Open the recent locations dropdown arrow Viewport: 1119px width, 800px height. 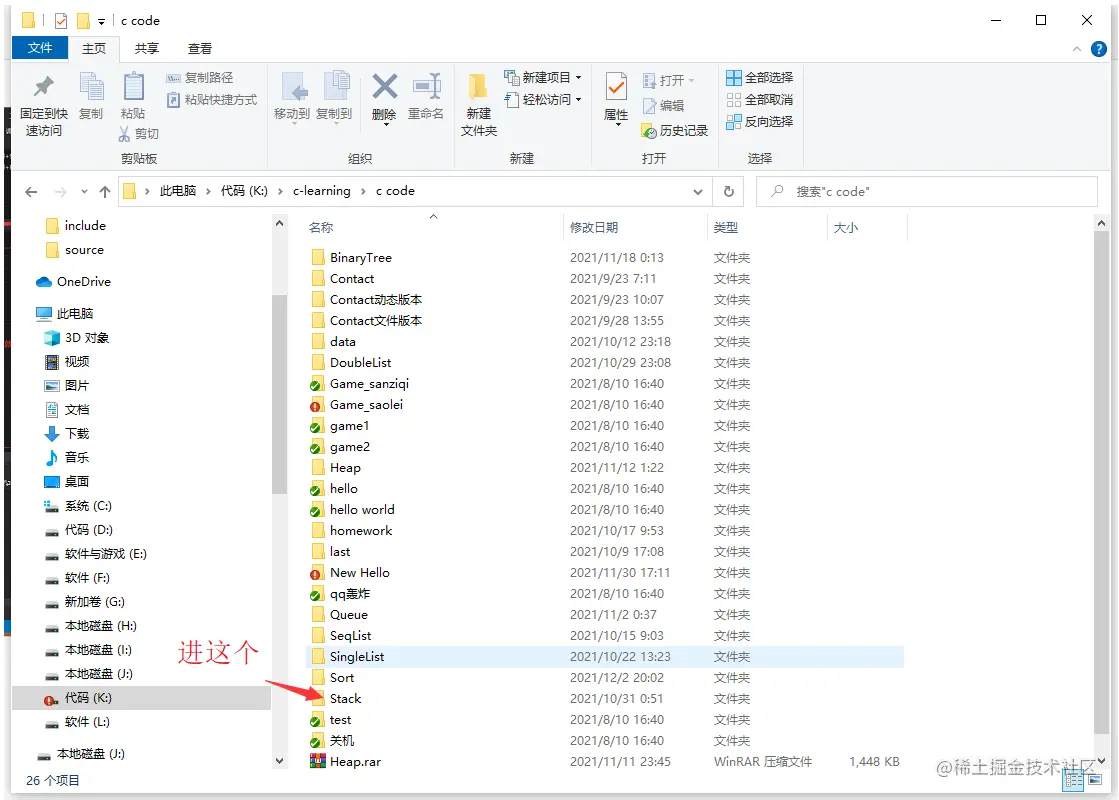(84, 191)
